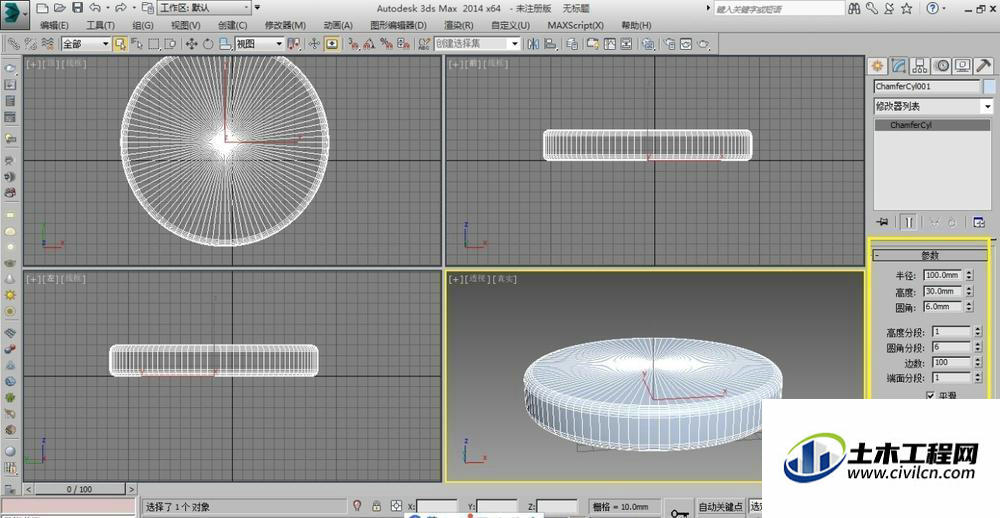Open Select by Name tool
Viewport: 1000px width, 518px height.
[136, 43]
